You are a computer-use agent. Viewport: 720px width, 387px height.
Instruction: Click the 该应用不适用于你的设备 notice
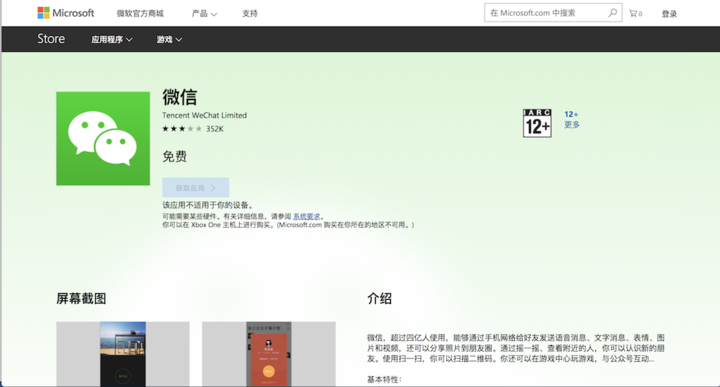point(208,205)
